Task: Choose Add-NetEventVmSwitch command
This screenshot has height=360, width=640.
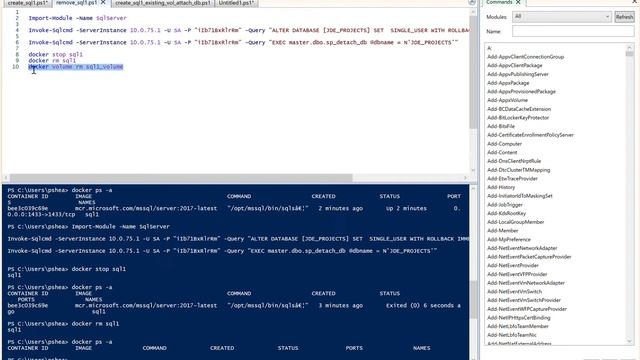Action: pyautogui.click(x=514, y=291)
